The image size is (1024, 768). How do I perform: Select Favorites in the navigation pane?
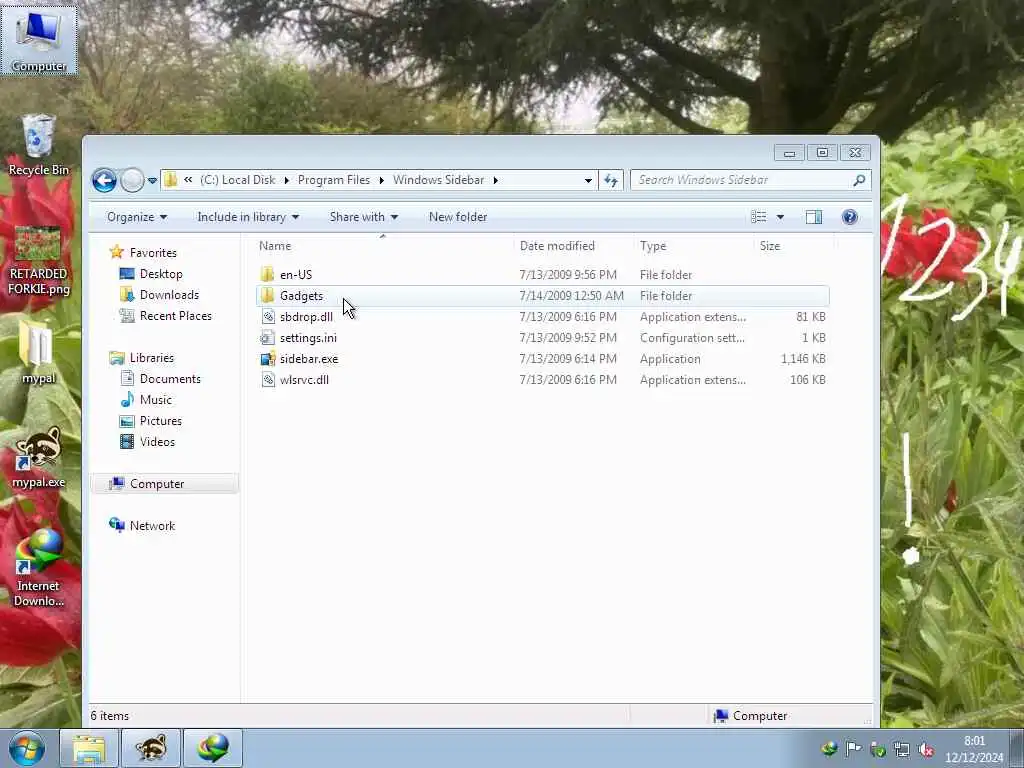(x=153, y=253)
